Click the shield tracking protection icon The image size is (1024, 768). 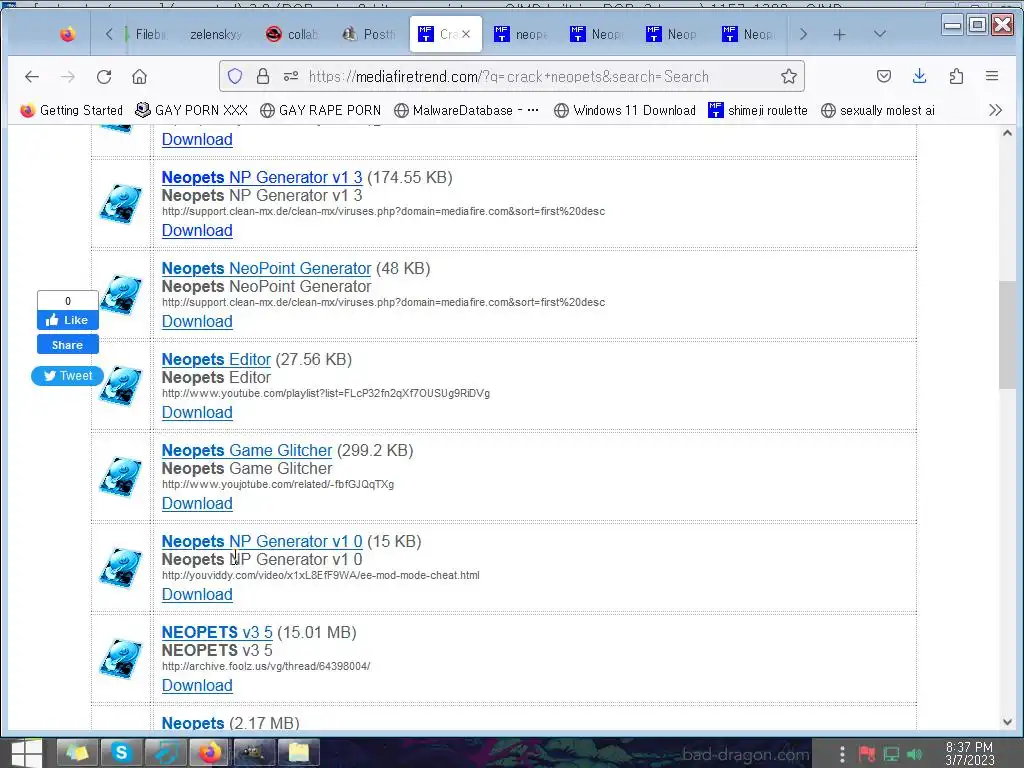[235, 76]
